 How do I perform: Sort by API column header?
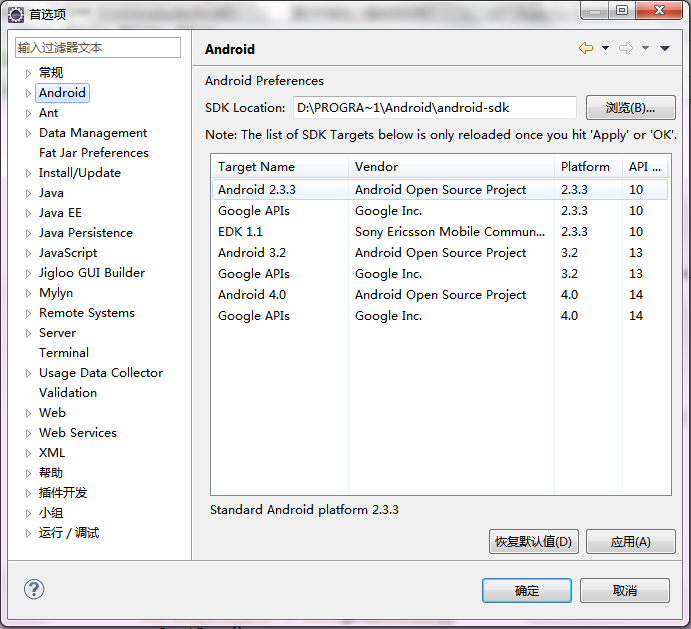[645, 167]
